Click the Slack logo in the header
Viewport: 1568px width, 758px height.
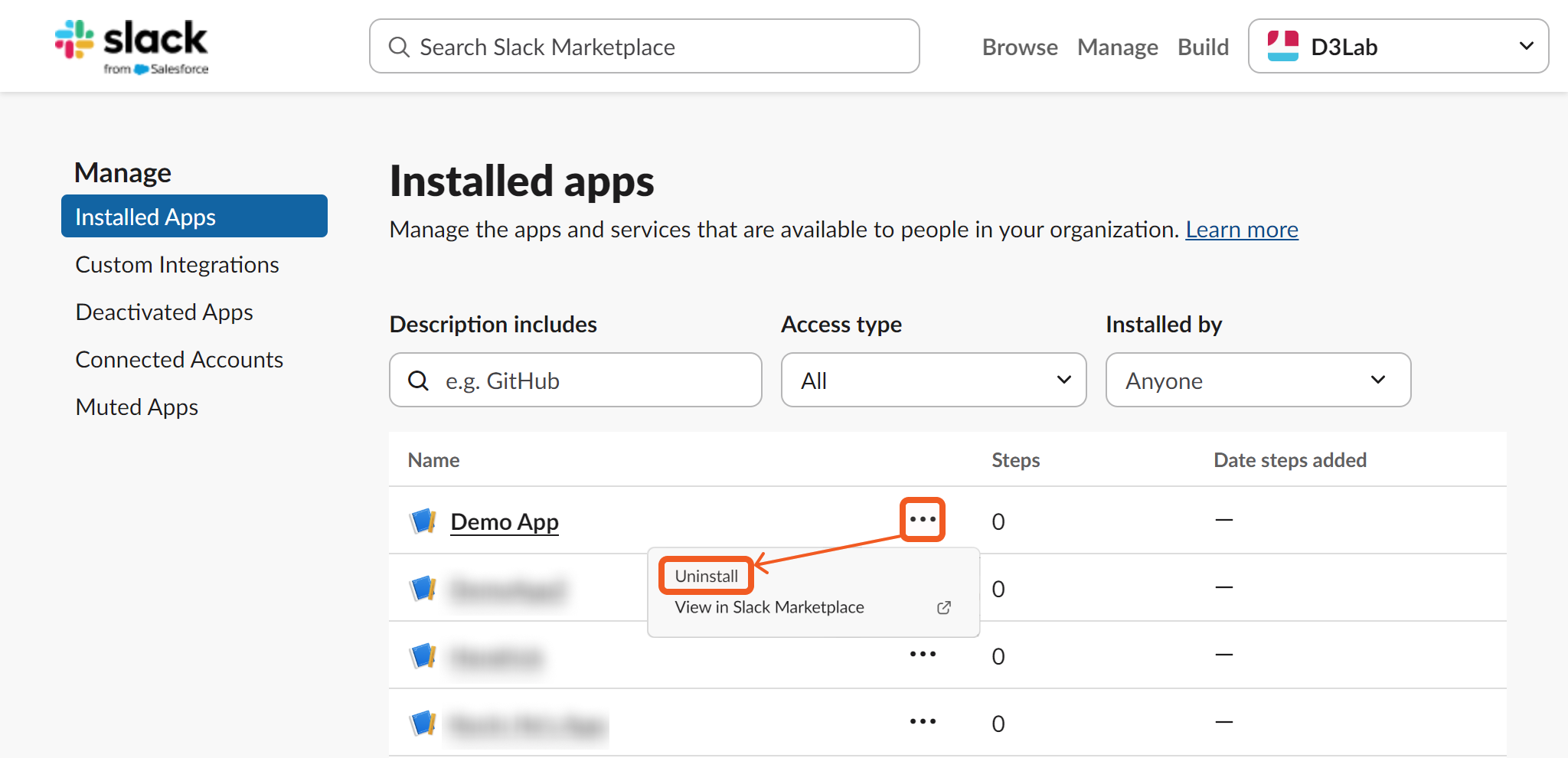pyautogui.click(x=131, y=46)
